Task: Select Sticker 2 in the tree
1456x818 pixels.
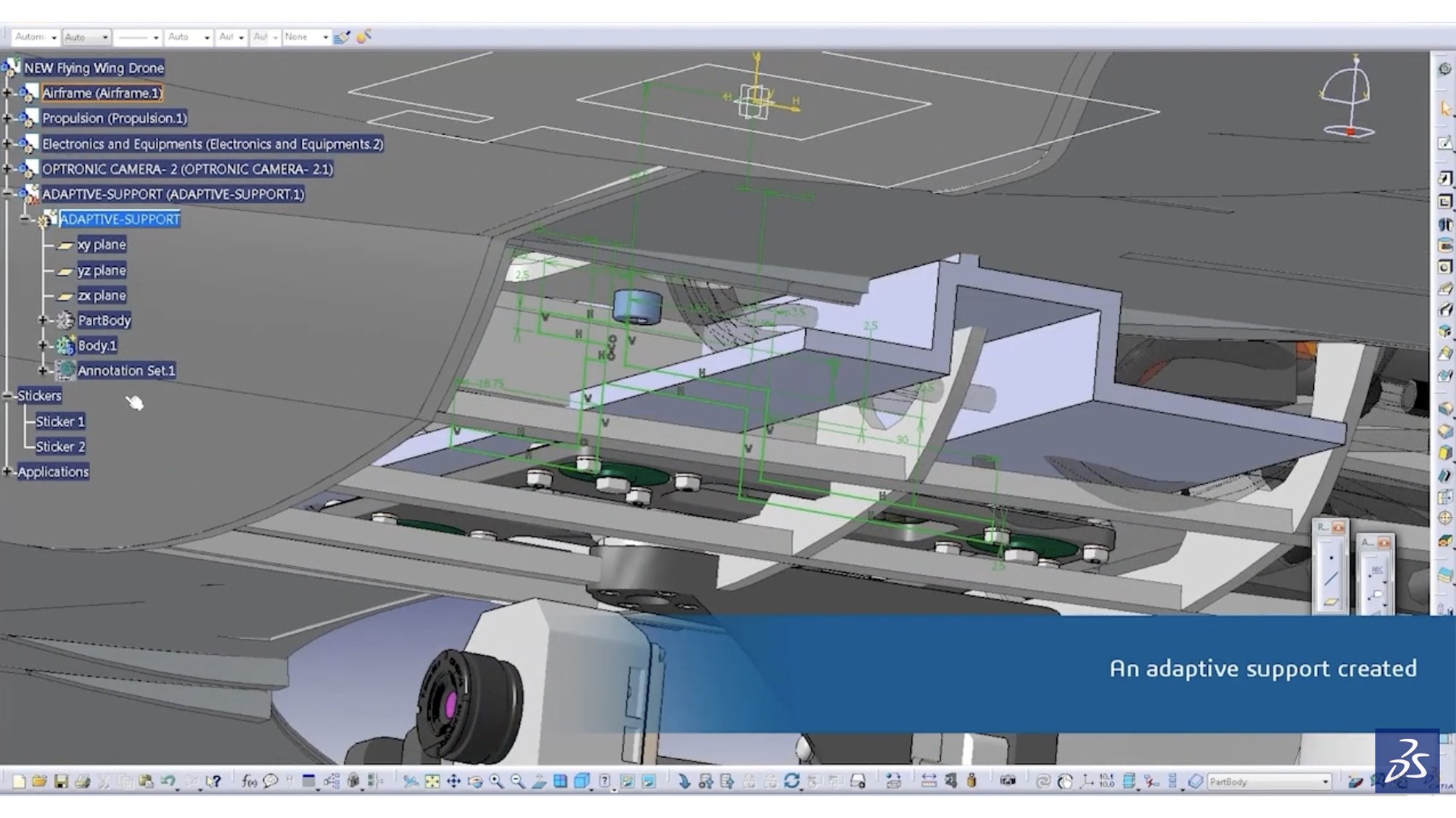Action: click(x=60, y=447)
